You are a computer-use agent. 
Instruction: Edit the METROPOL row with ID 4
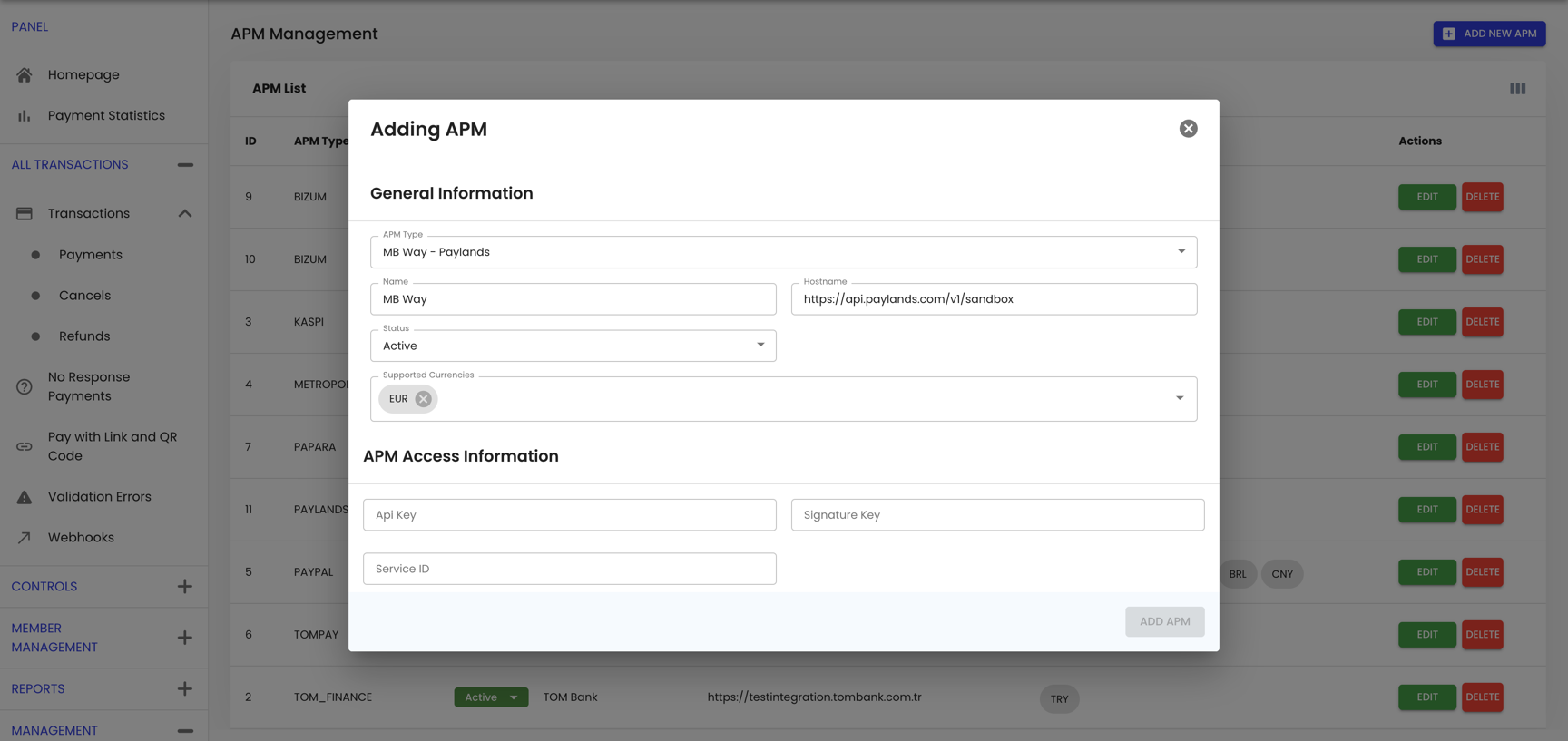pos(1427,385)
